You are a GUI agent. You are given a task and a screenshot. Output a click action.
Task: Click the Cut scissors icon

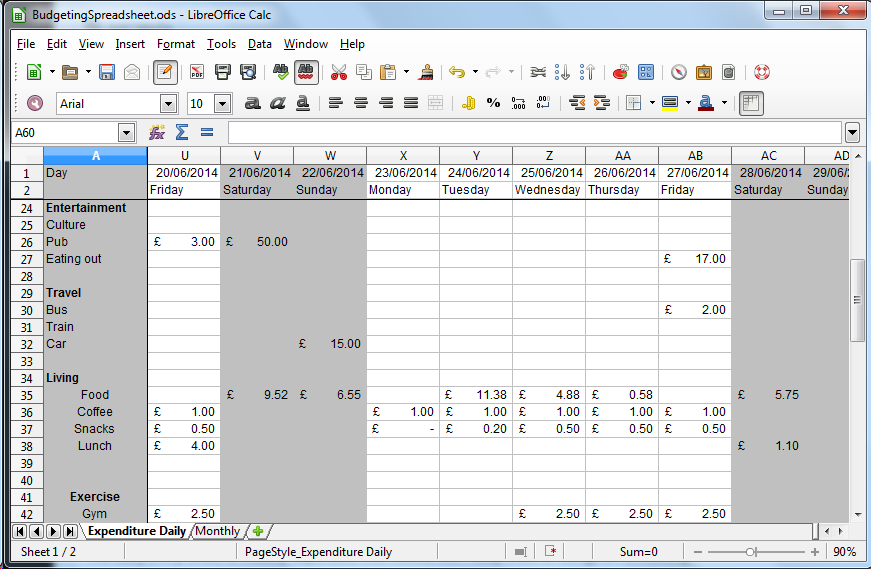tap(338, 72)
